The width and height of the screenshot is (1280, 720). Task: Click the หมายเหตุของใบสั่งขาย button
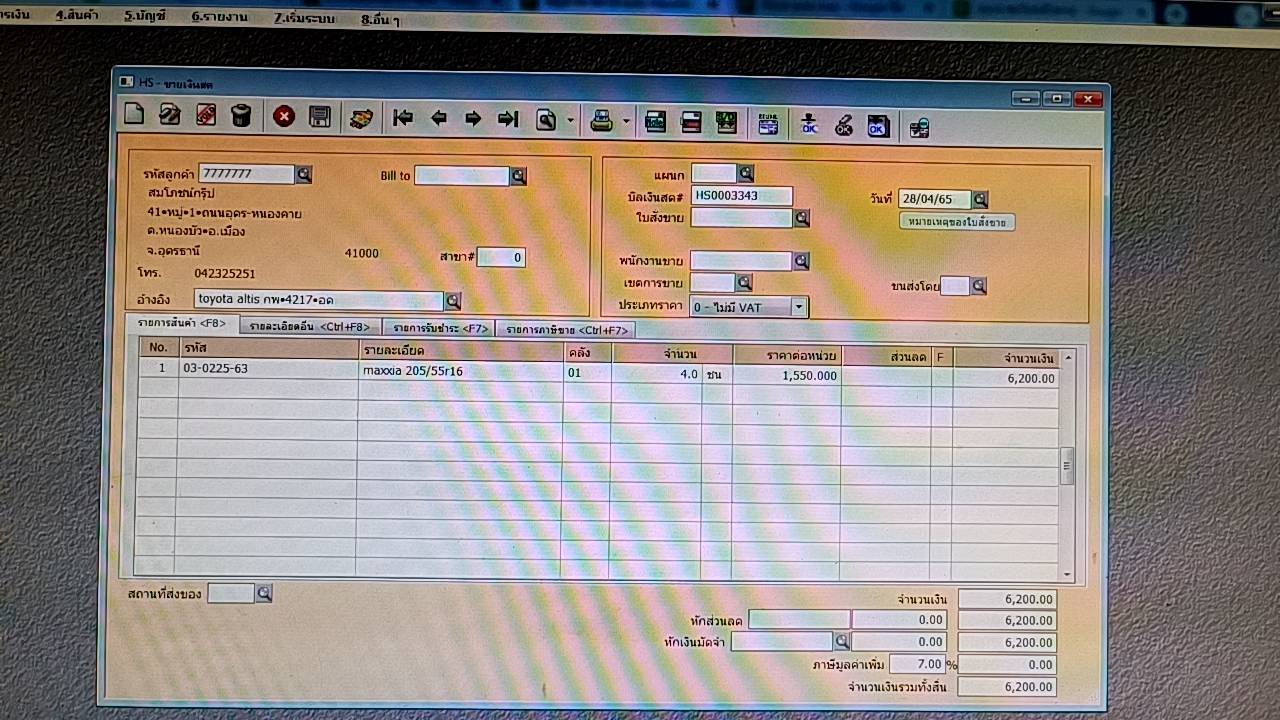pos(957,221)
